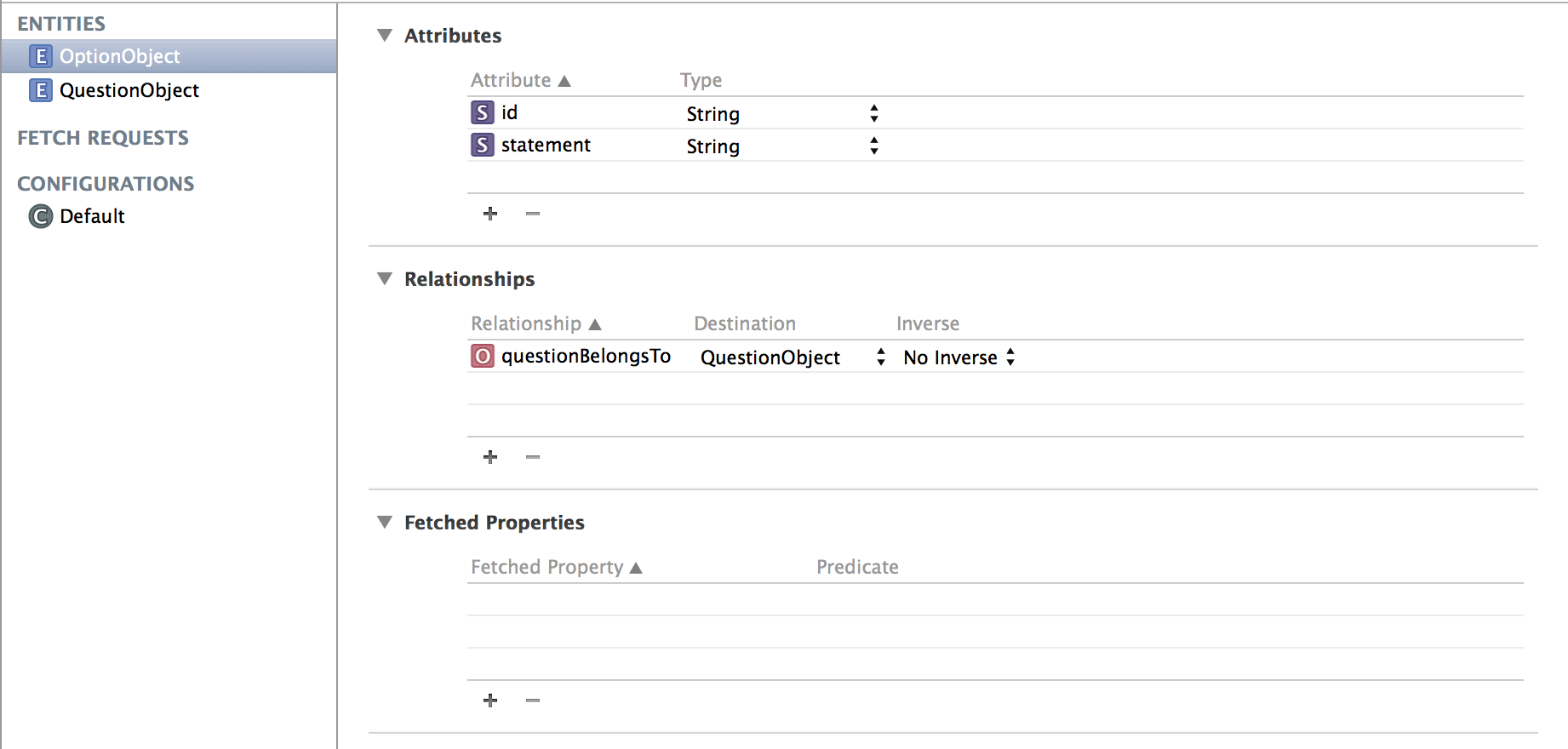
Task: Click the questionBelongsTo relationship icon
Action: [483, 356]
